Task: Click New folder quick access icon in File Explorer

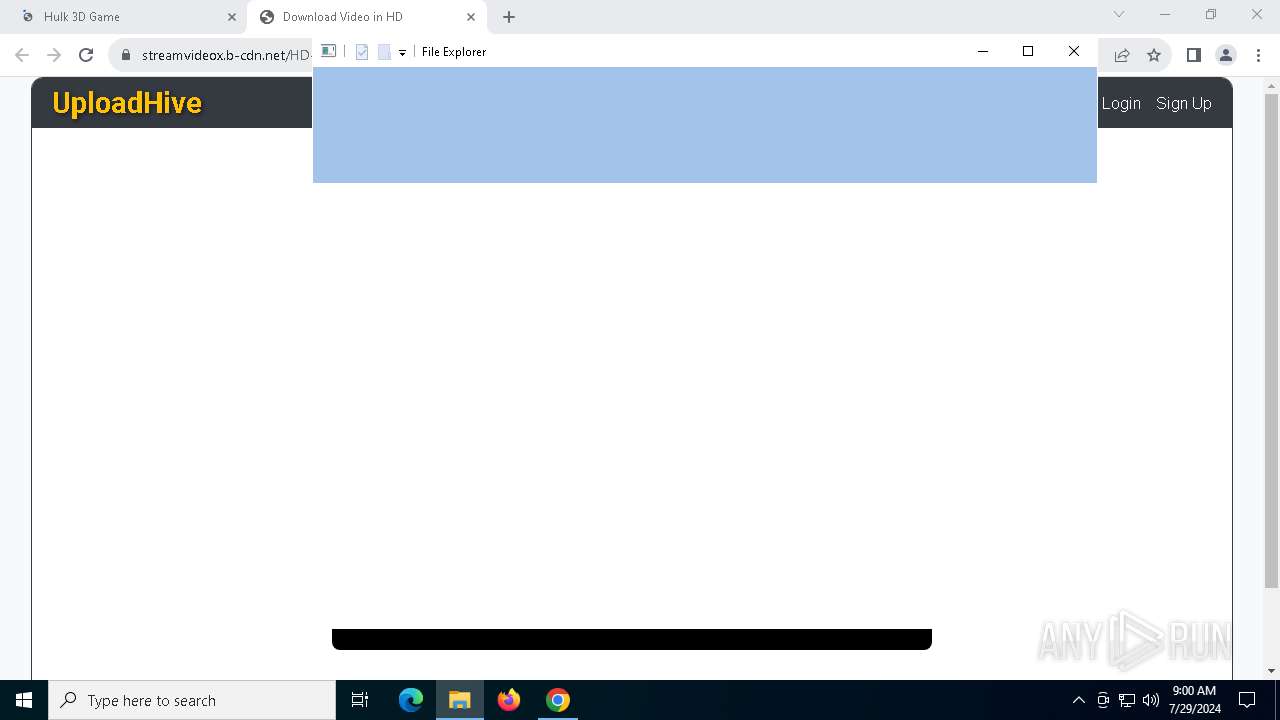Action: tap(384, 52)
